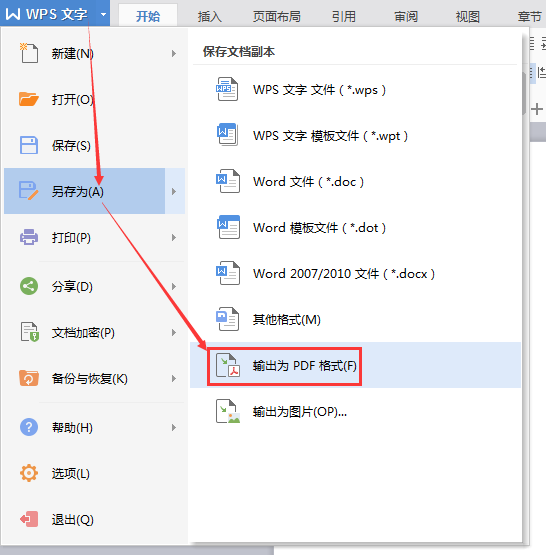Click the Options gear icon
The image size is (546, 555).
coord(29,473)
